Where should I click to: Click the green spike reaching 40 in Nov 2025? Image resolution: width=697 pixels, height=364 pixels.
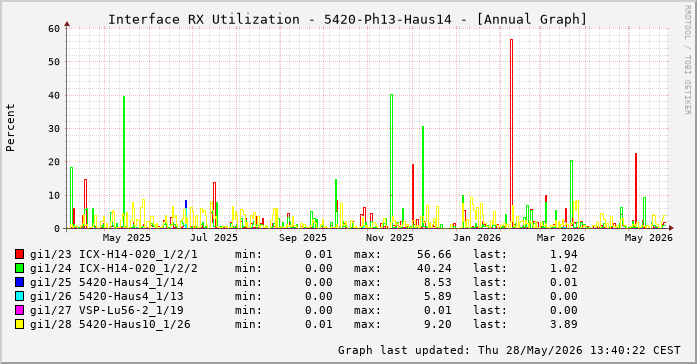(392, 160)
